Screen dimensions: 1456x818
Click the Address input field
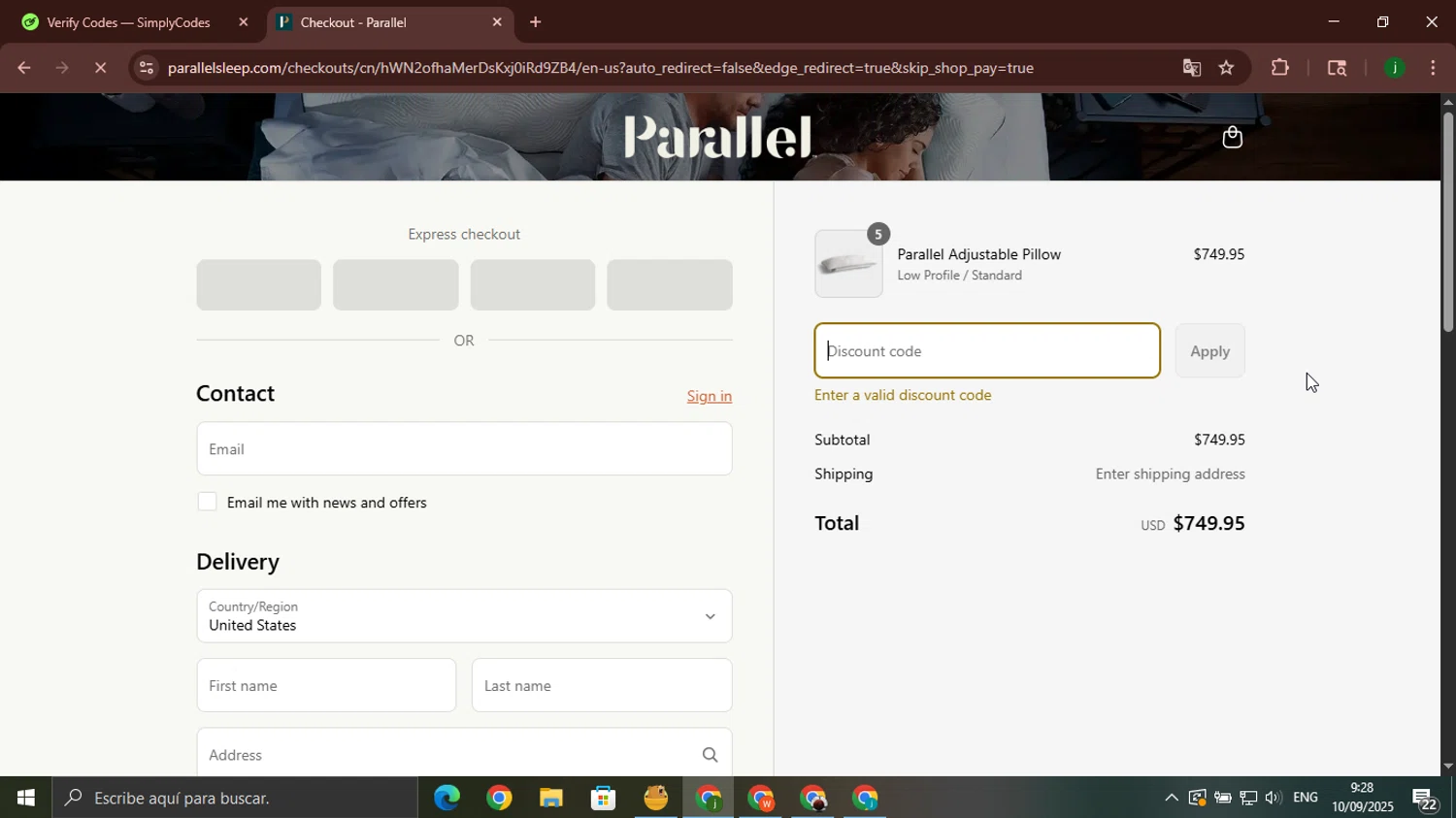pos(464,754)
